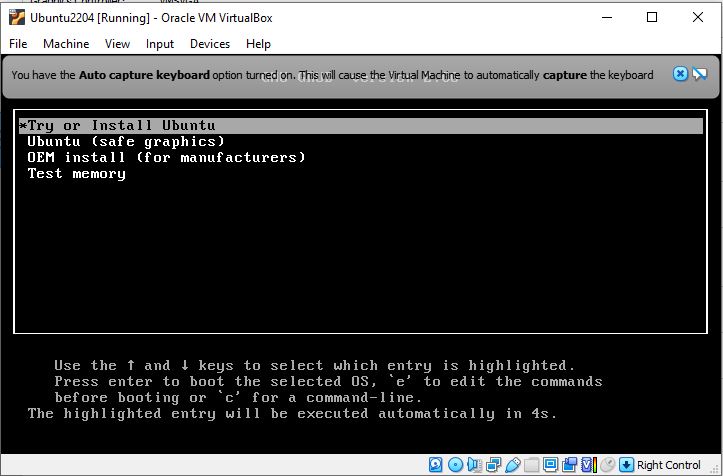Select the OEM install (for manufacturers) entry
Image resolution: width=723 pixels, height=476 pixels.
click(x=166, y=158)
